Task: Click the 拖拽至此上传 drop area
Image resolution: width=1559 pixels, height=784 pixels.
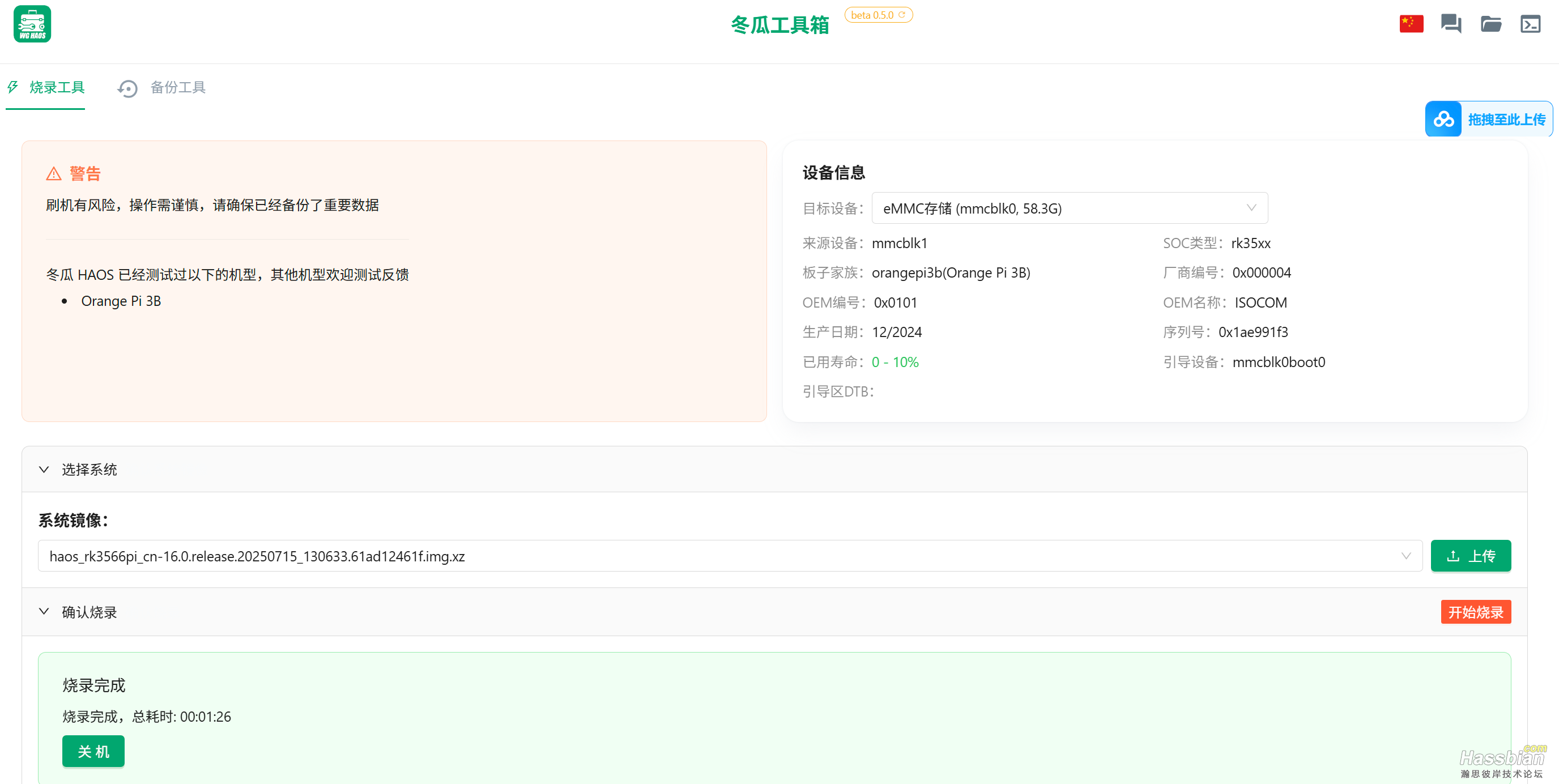Action: [x=1488, y=118]
